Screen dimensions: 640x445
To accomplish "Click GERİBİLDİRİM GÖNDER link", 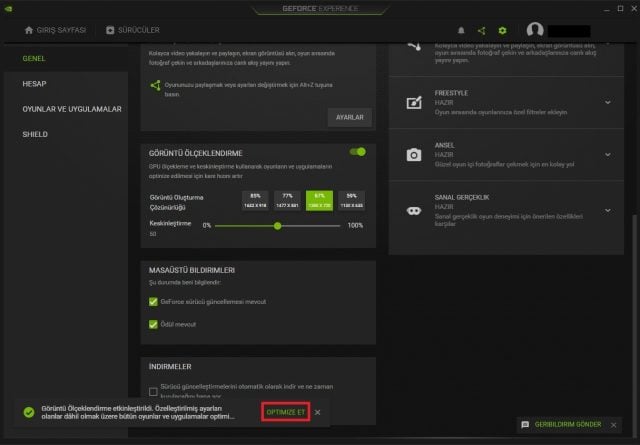I will 568,425.
